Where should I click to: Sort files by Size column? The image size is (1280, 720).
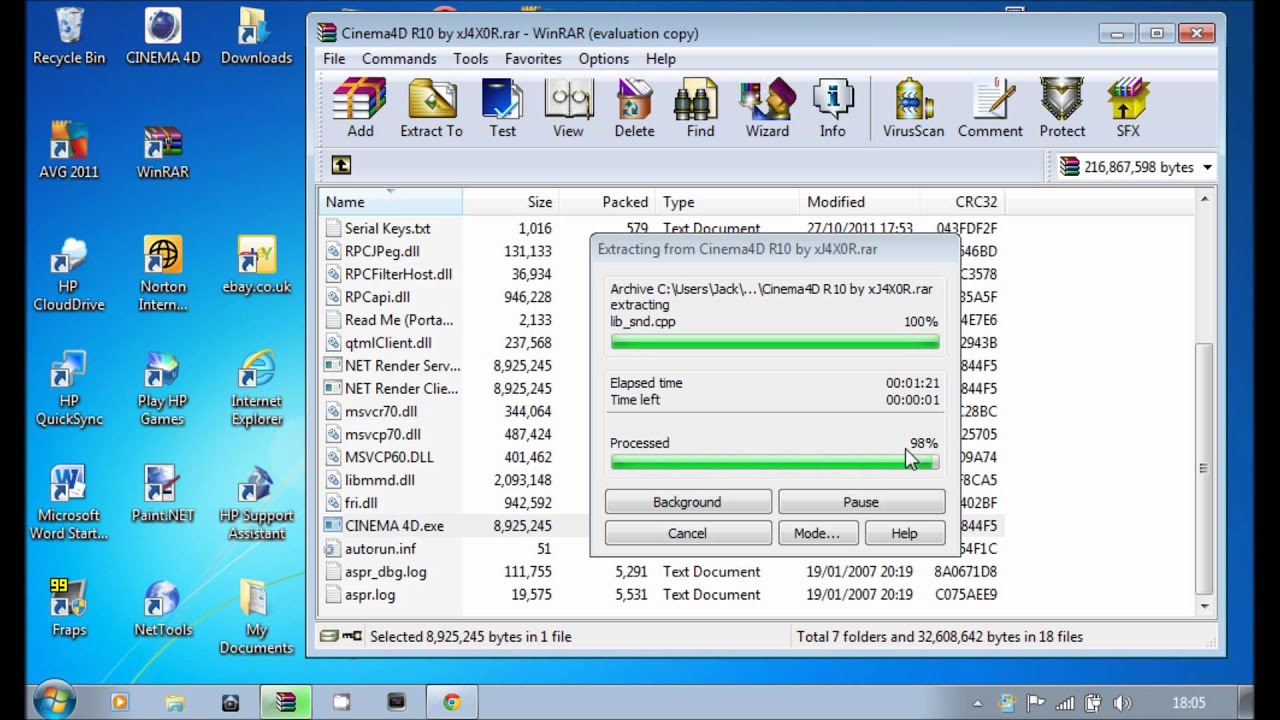[510, 202]
